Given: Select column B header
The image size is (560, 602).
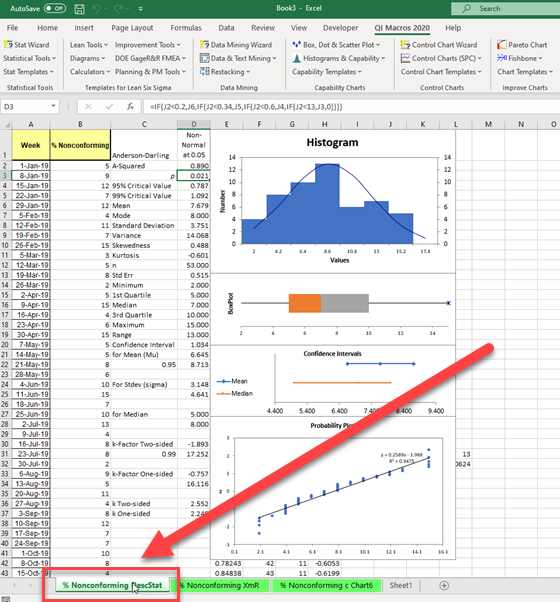Looking at the screenshot, I should click(x=80, y=124).
